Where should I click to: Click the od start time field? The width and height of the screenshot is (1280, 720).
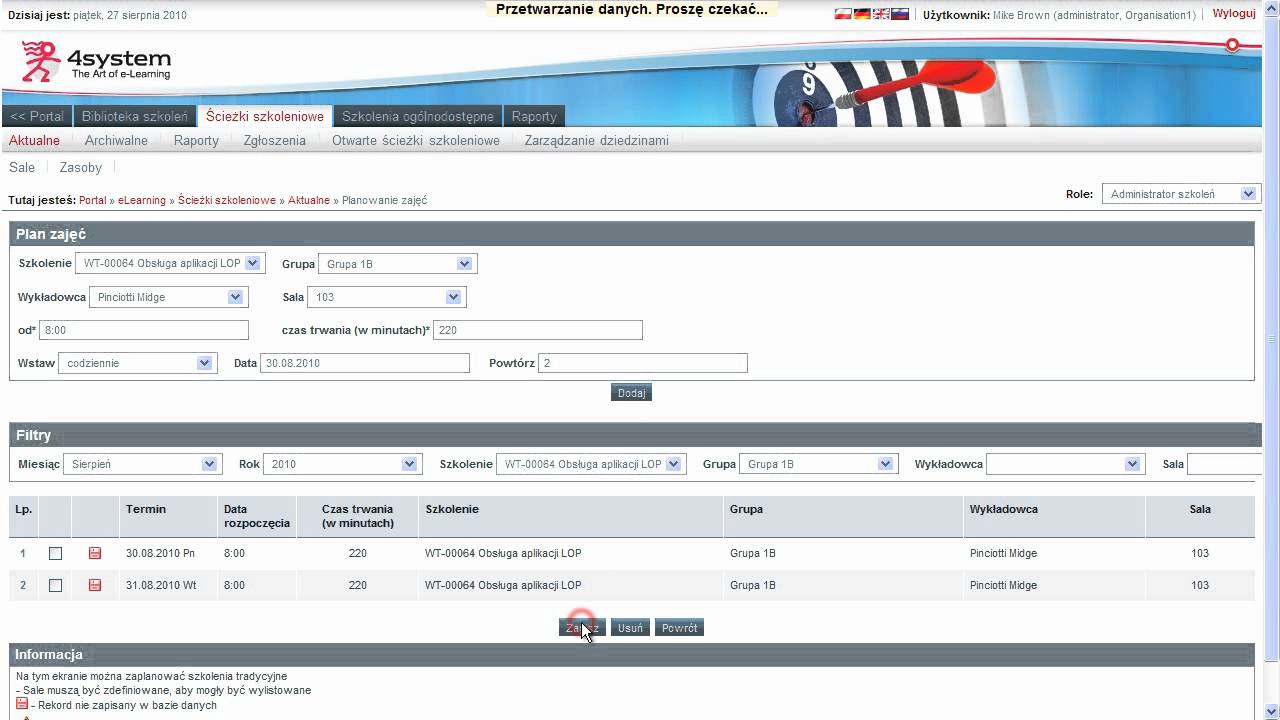[x=143, y=330]
